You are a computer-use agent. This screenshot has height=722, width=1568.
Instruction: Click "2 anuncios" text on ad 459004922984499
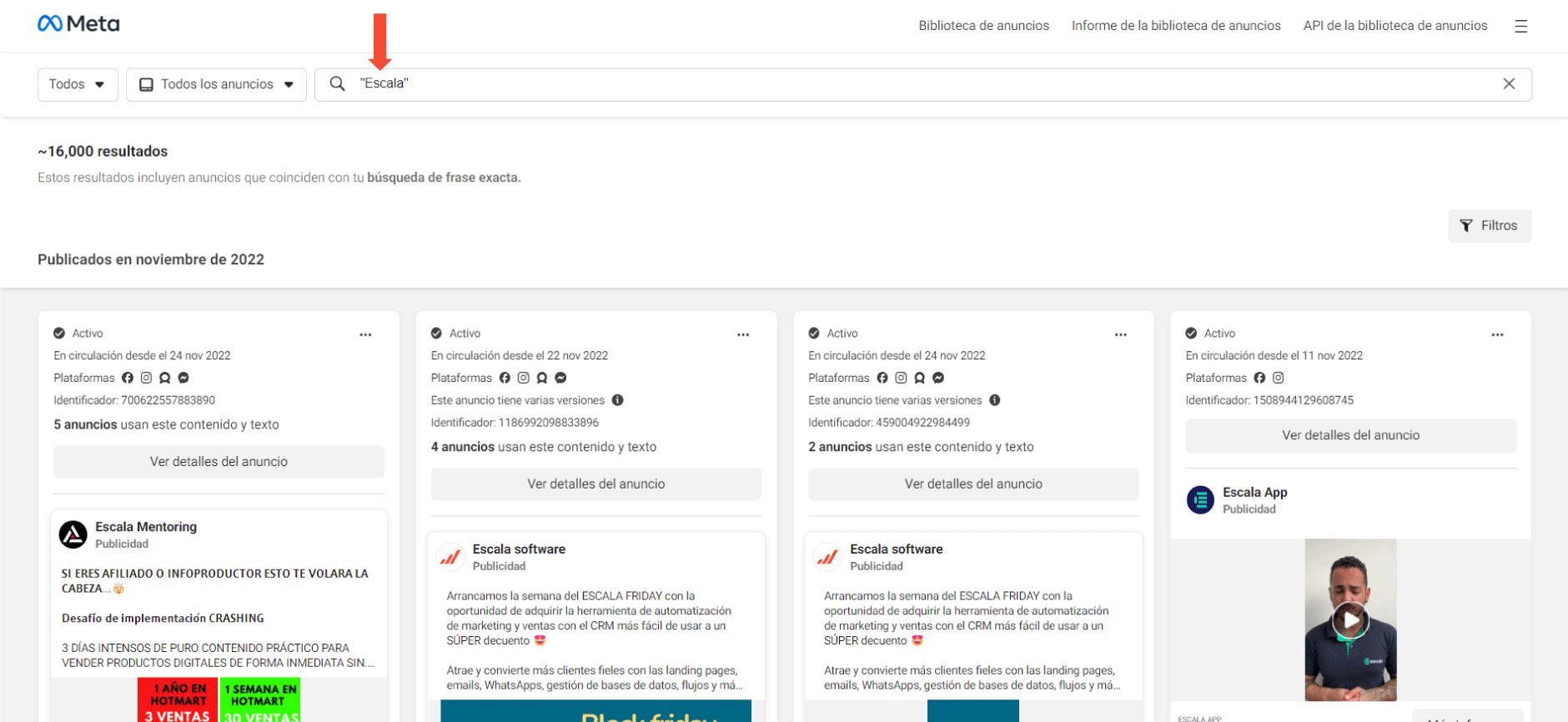[840, 448]
